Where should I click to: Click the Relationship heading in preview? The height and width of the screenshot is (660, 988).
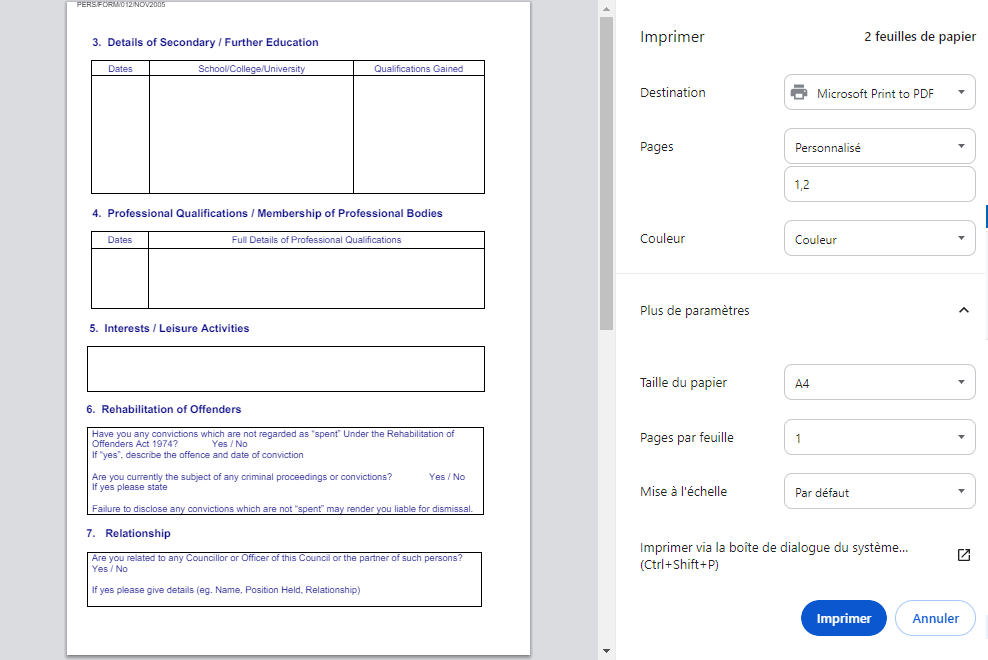click(x=138, y=533)
